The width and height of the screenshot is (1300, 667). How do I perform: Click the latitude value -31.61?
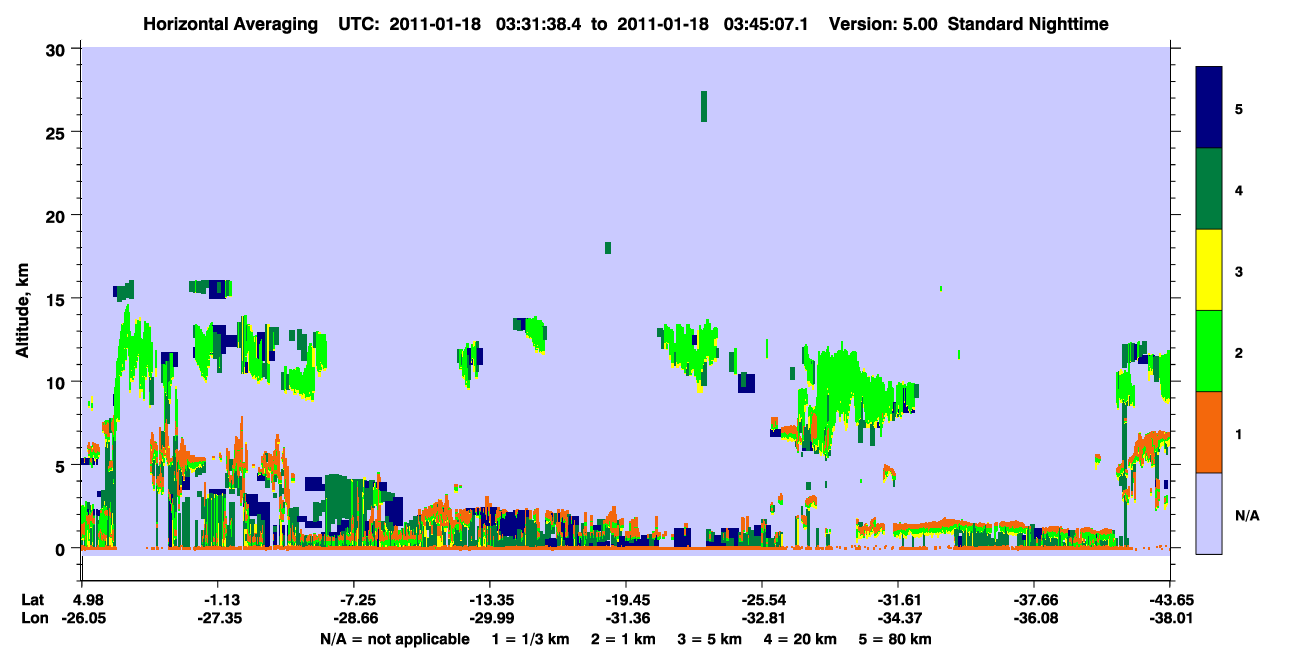(x=897, y=600)
